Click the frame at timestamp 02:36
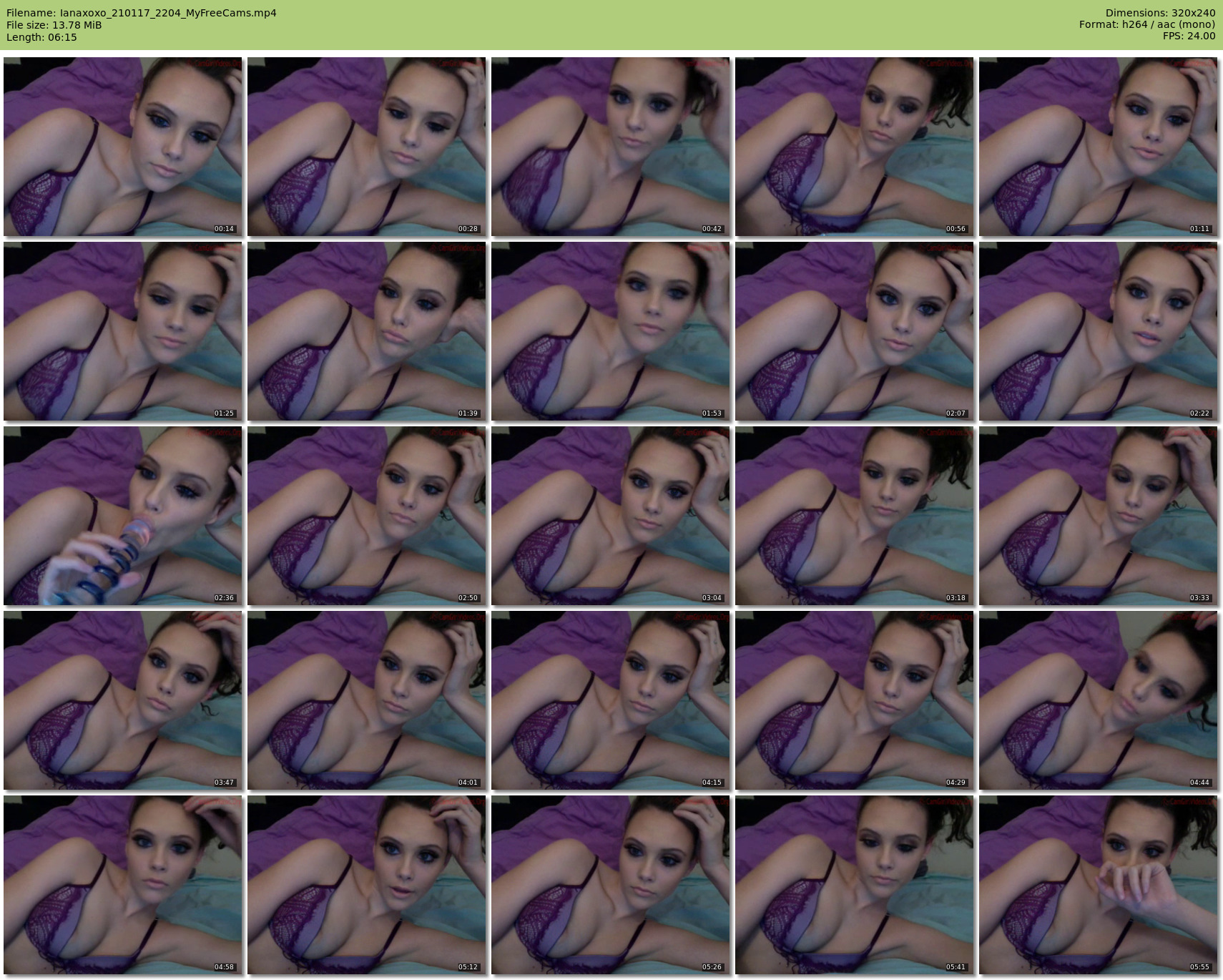Viewport: 1223px width, 980px height. point(122,516)
